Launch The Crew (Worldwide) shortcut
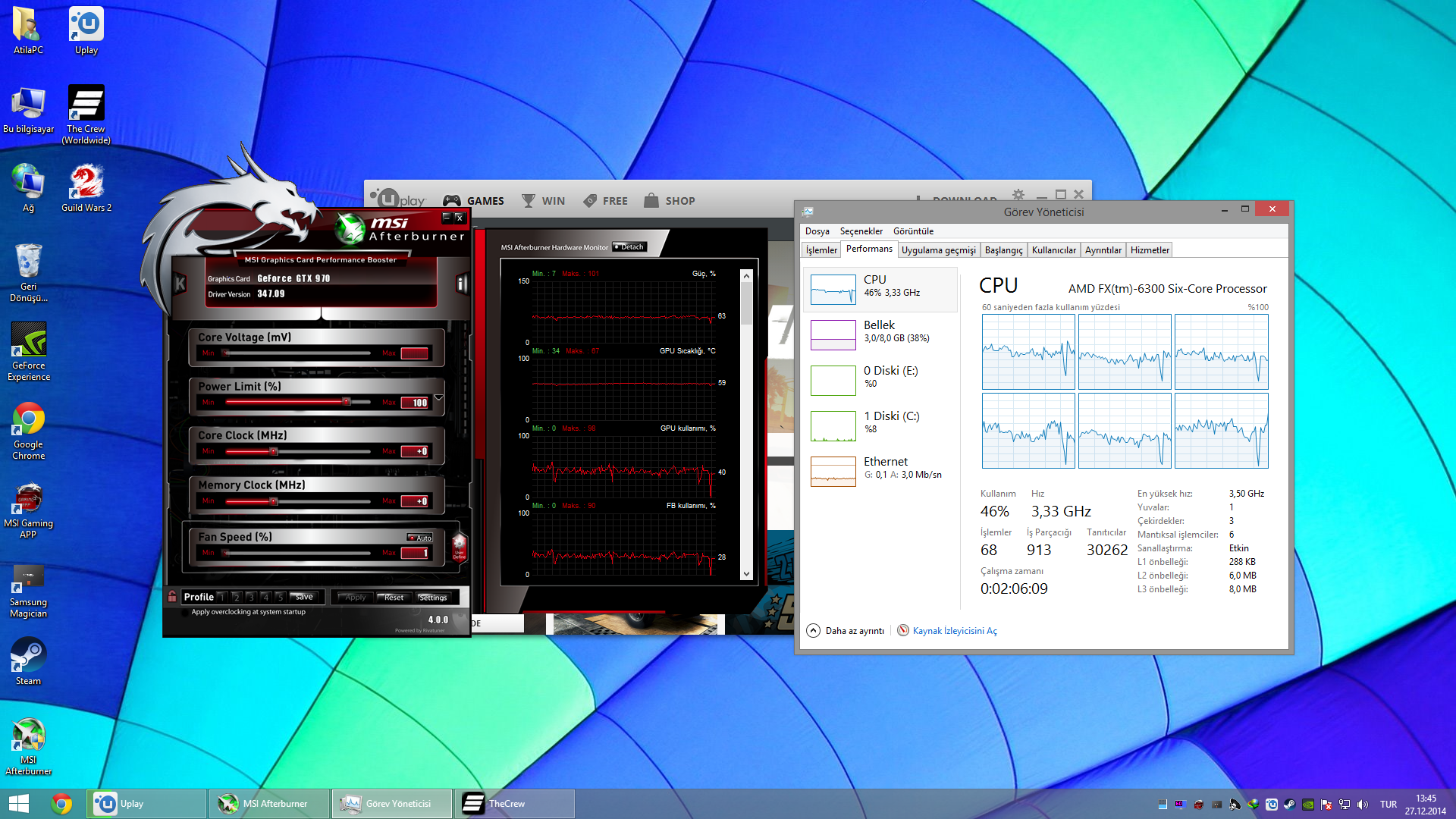The height and width of the screenshot is (819, 1456). 86,114
